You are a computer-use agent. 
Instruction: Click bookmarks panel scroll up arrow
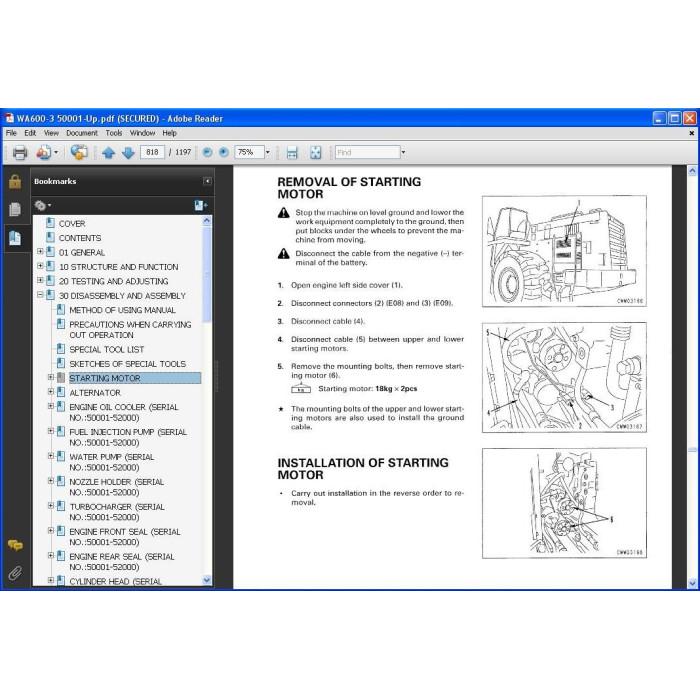[207, 221]
